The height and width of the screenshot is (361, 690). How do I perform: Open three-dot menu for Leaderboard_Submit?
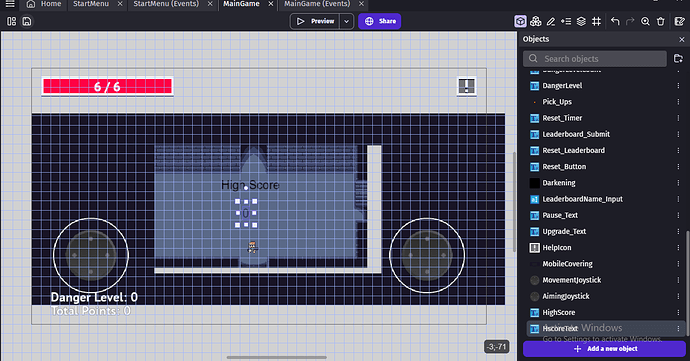(678, 134)
